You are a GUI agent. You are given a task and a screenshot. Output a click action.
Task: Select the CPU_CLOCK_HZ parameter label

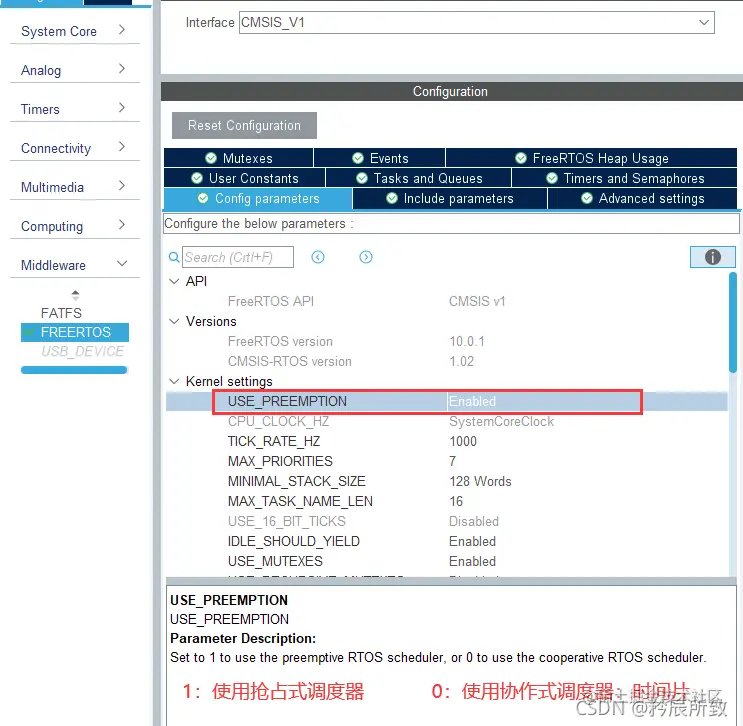[x=278, y=422]
